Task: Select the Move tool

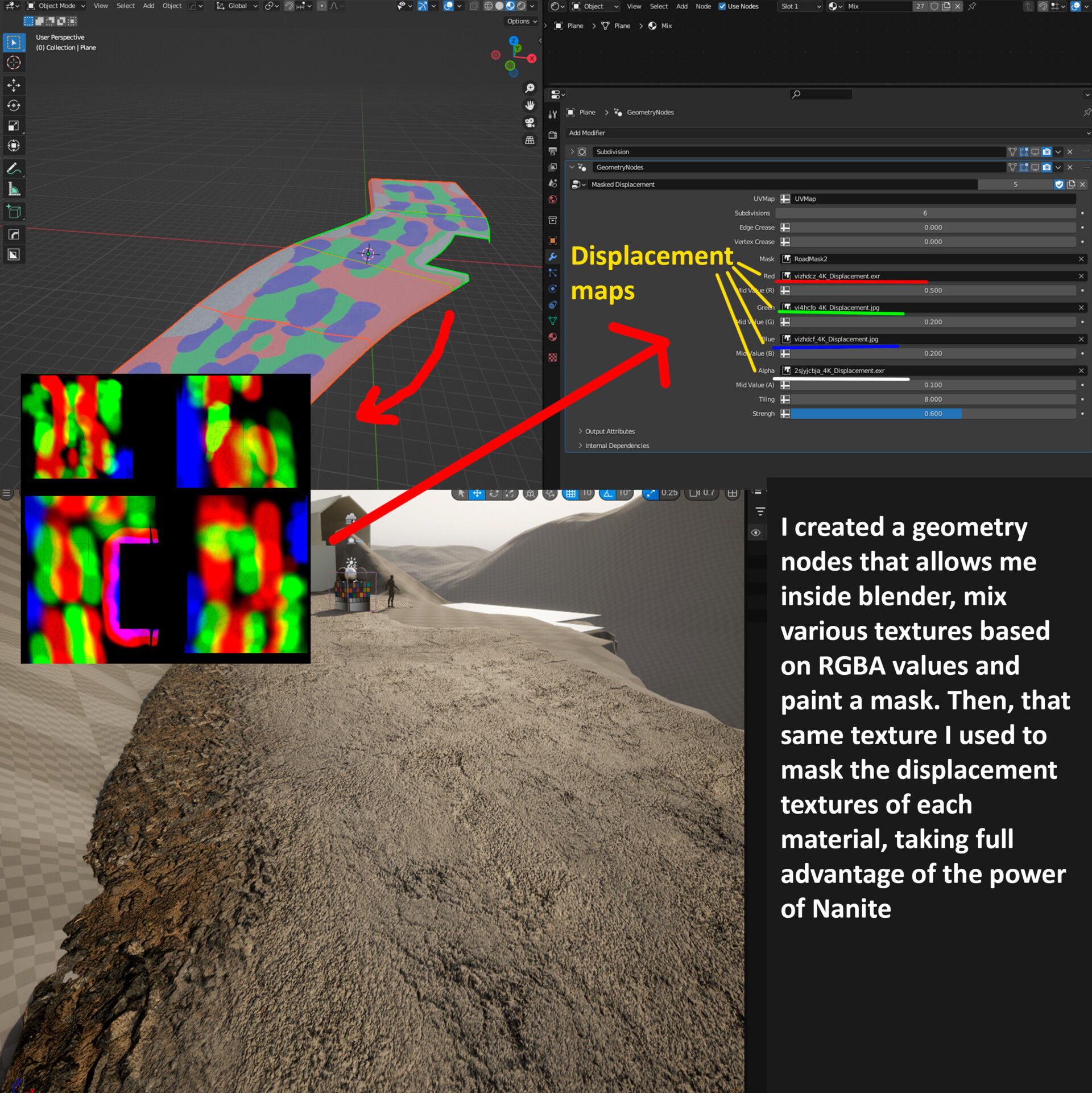Action: 14,85
